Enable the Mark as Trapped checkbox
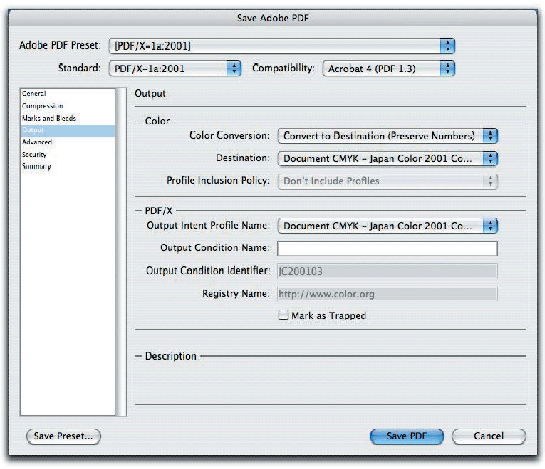The height and width of the screenshot is (469, 545). click(283, 315)
